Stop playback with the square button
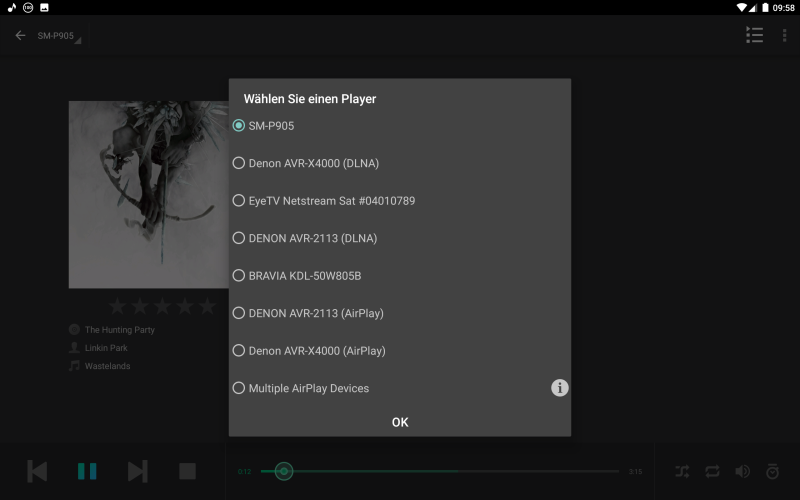Image resolution: width=800 pixels, height=500 pixels. pyautogui.click(x=187, y=471)
